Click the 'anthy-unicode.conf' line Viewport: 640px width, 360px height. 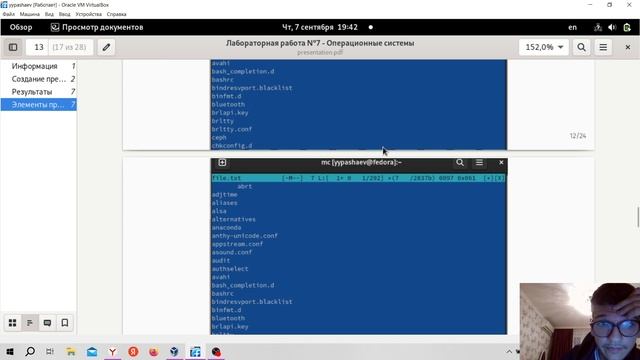point(244,236)
